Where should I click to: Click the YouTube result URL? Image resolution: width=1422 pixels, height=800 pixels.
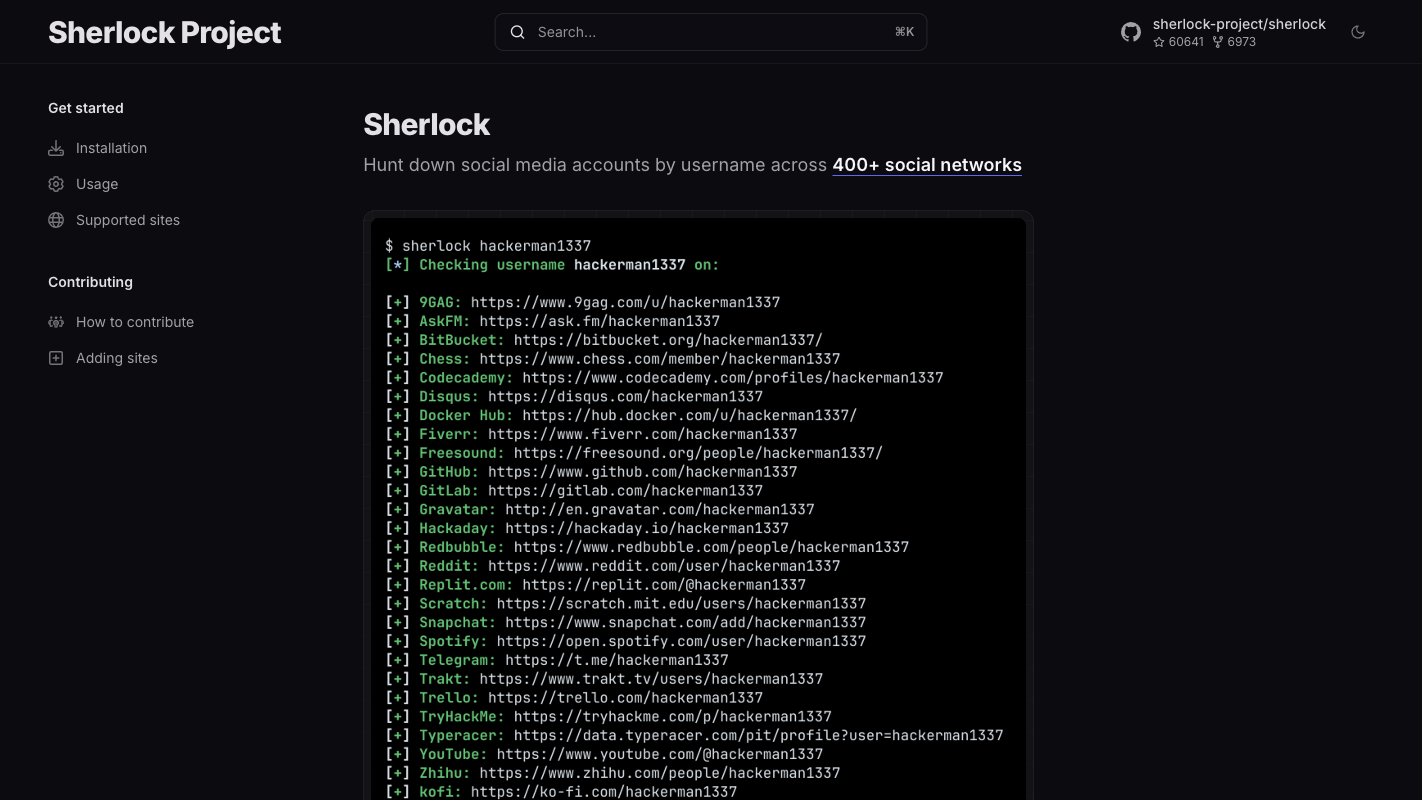pos(660,754)
